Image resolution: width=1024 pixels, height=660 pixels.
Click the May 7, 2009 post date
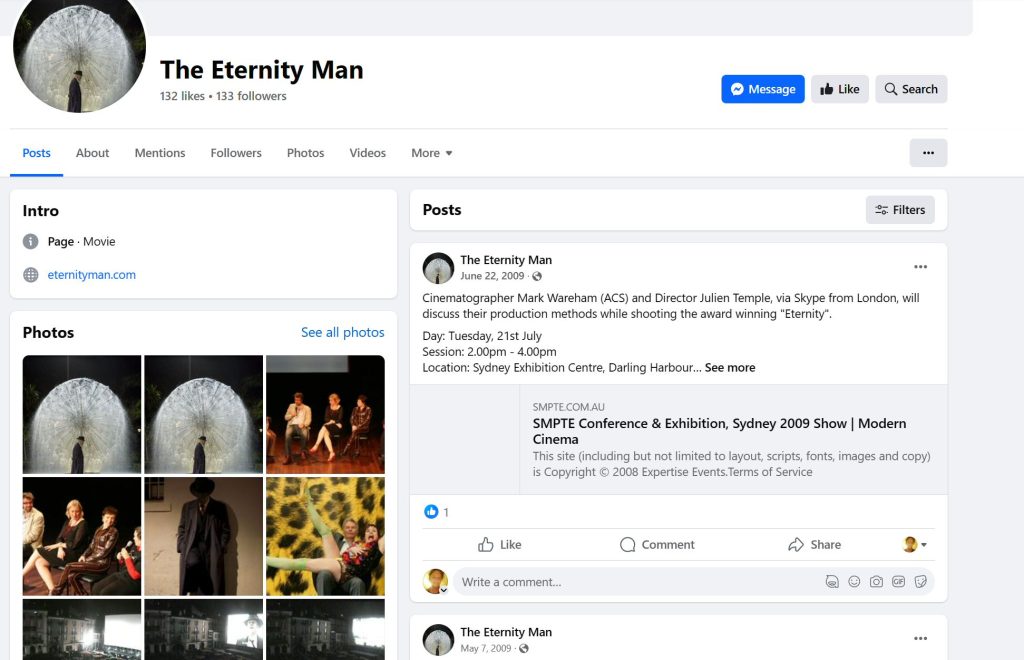click(486, 648)
